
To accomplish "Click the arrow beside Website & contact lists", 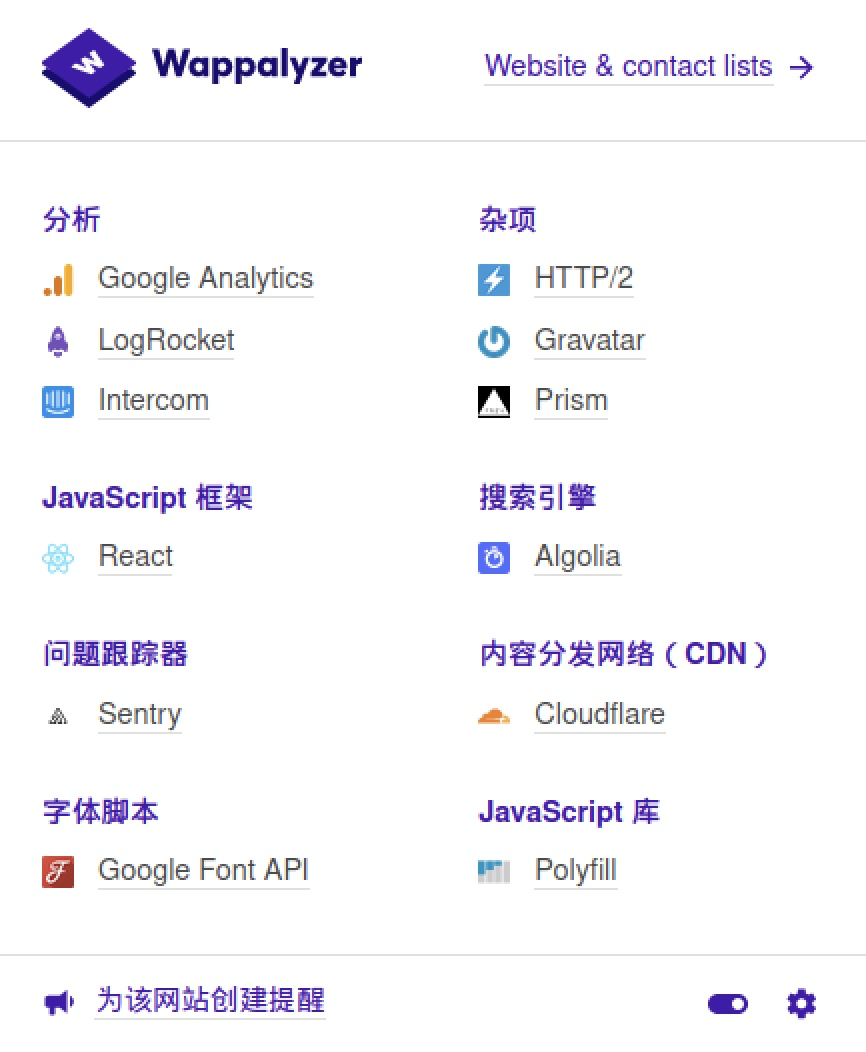I will coord(801,67).
